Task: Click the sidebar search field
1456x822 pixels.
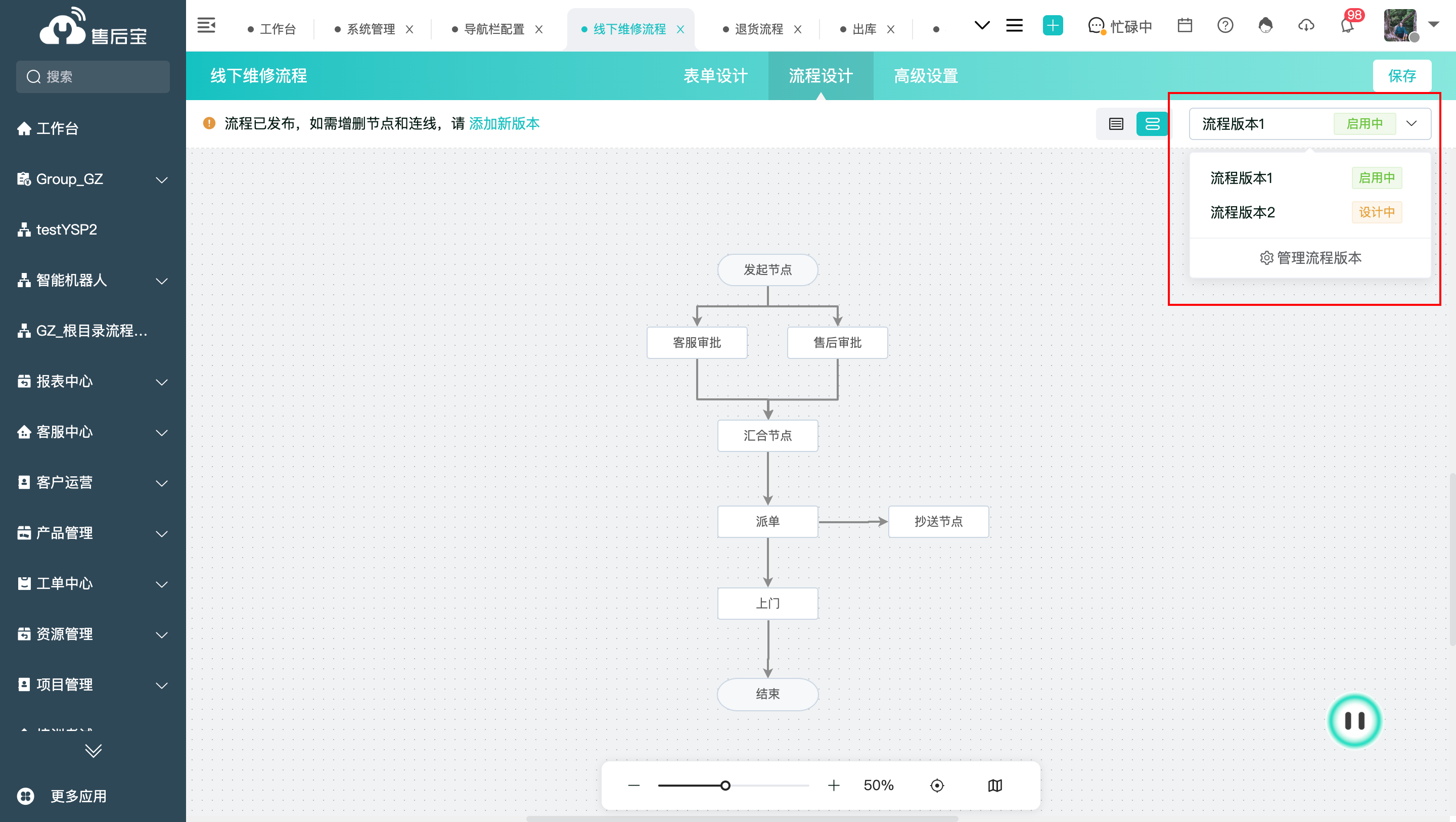Action: click(x=93, y=76)
